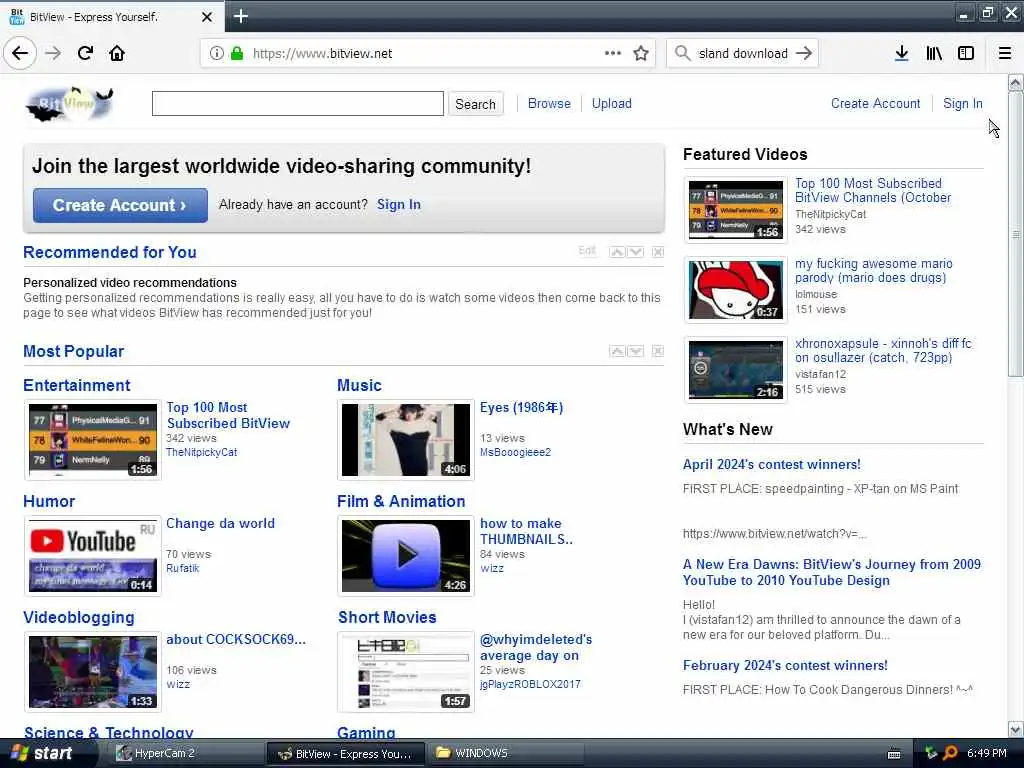Open featured mario parody video thumbnail

pyautogui.click(x=736, y=289)
